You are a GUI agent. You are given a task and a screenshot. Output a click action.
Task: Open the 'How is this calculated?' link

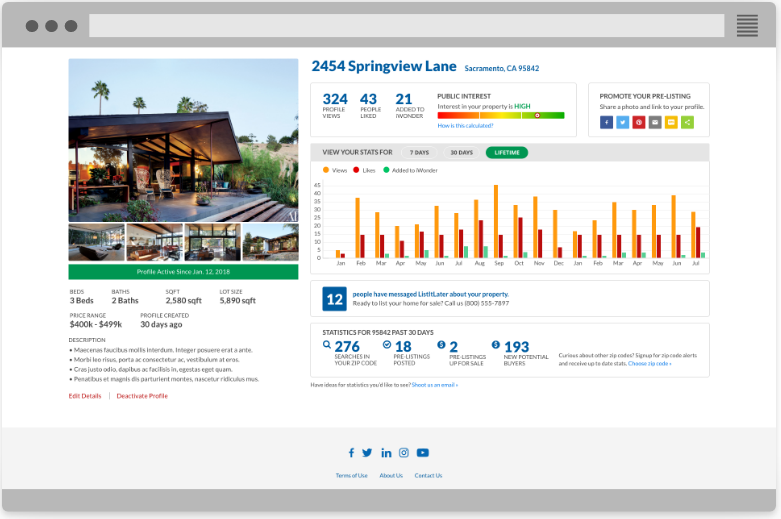point(465,126)
